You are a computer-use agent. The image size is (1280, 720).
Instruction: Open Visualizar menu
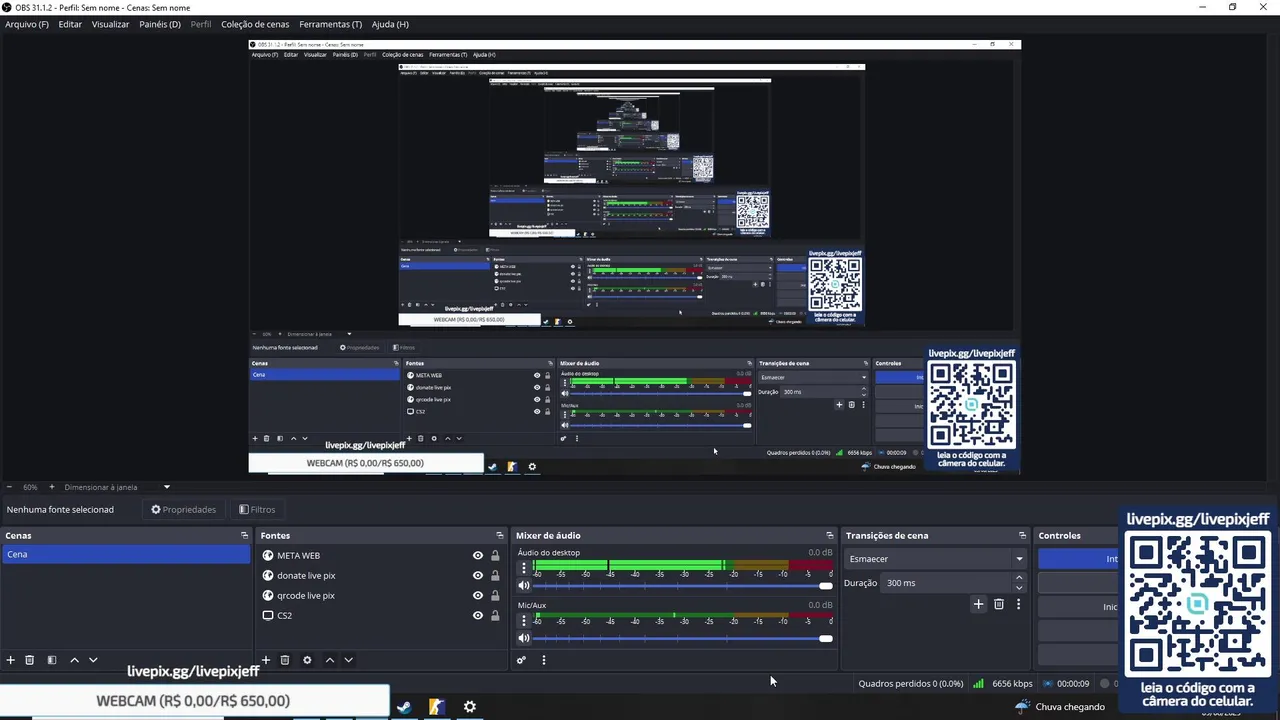[110, 24]
